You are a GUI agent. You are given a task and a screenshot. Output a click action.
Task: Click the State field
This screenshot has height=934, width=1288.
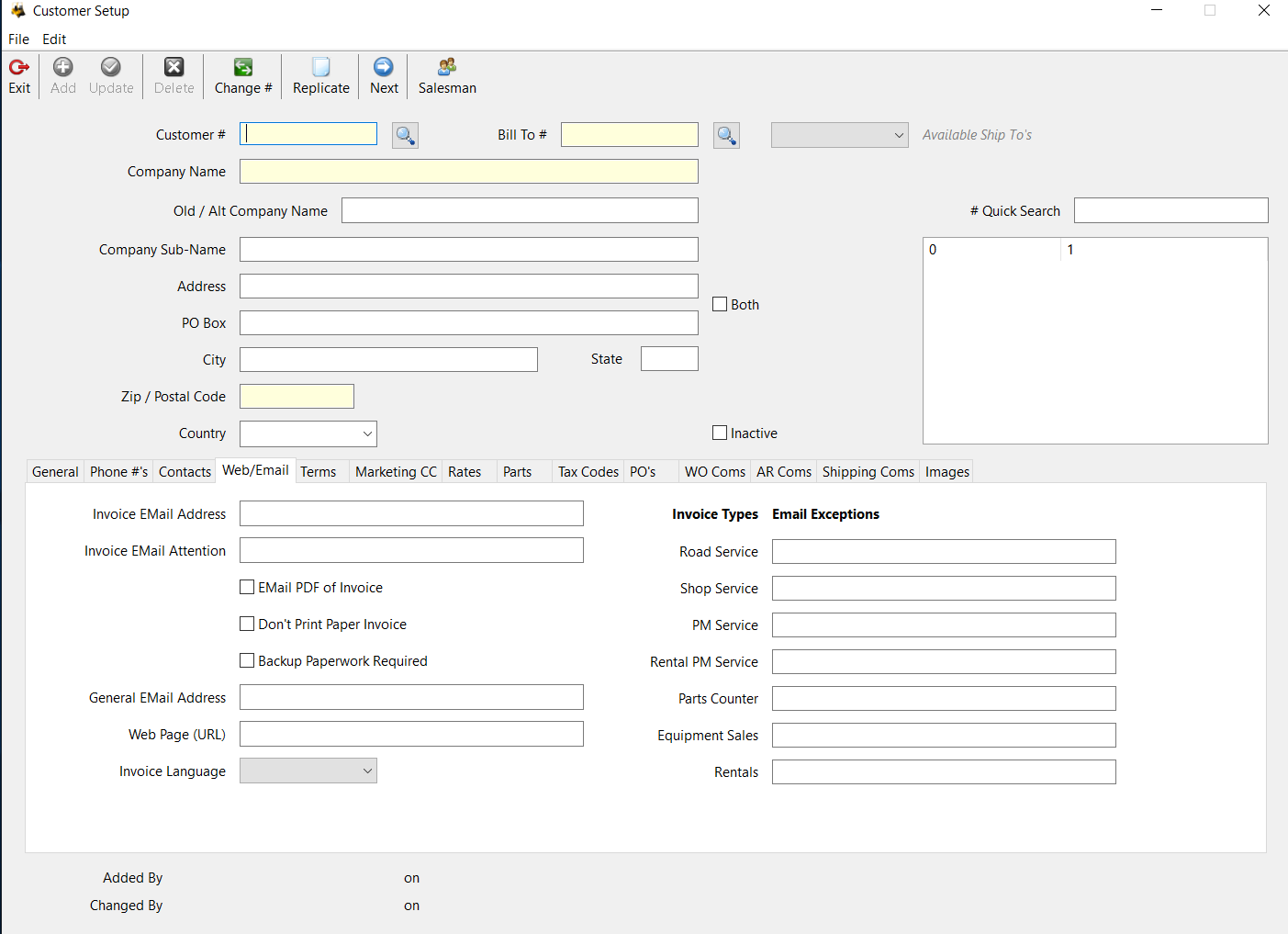[x=669, y=358]
